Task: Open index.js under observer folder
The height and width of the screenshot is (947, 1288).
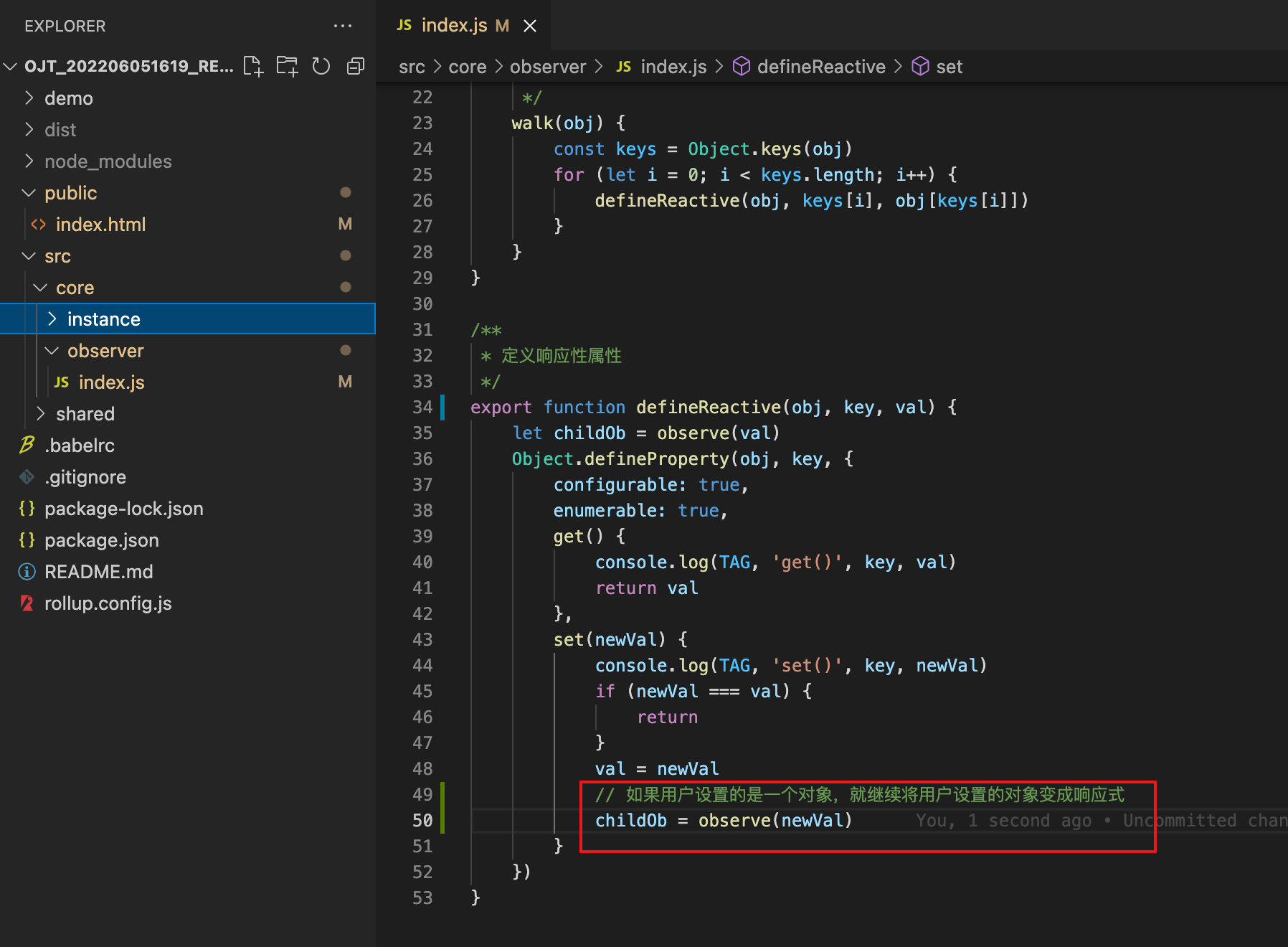Action: click(x=188, y=382)
